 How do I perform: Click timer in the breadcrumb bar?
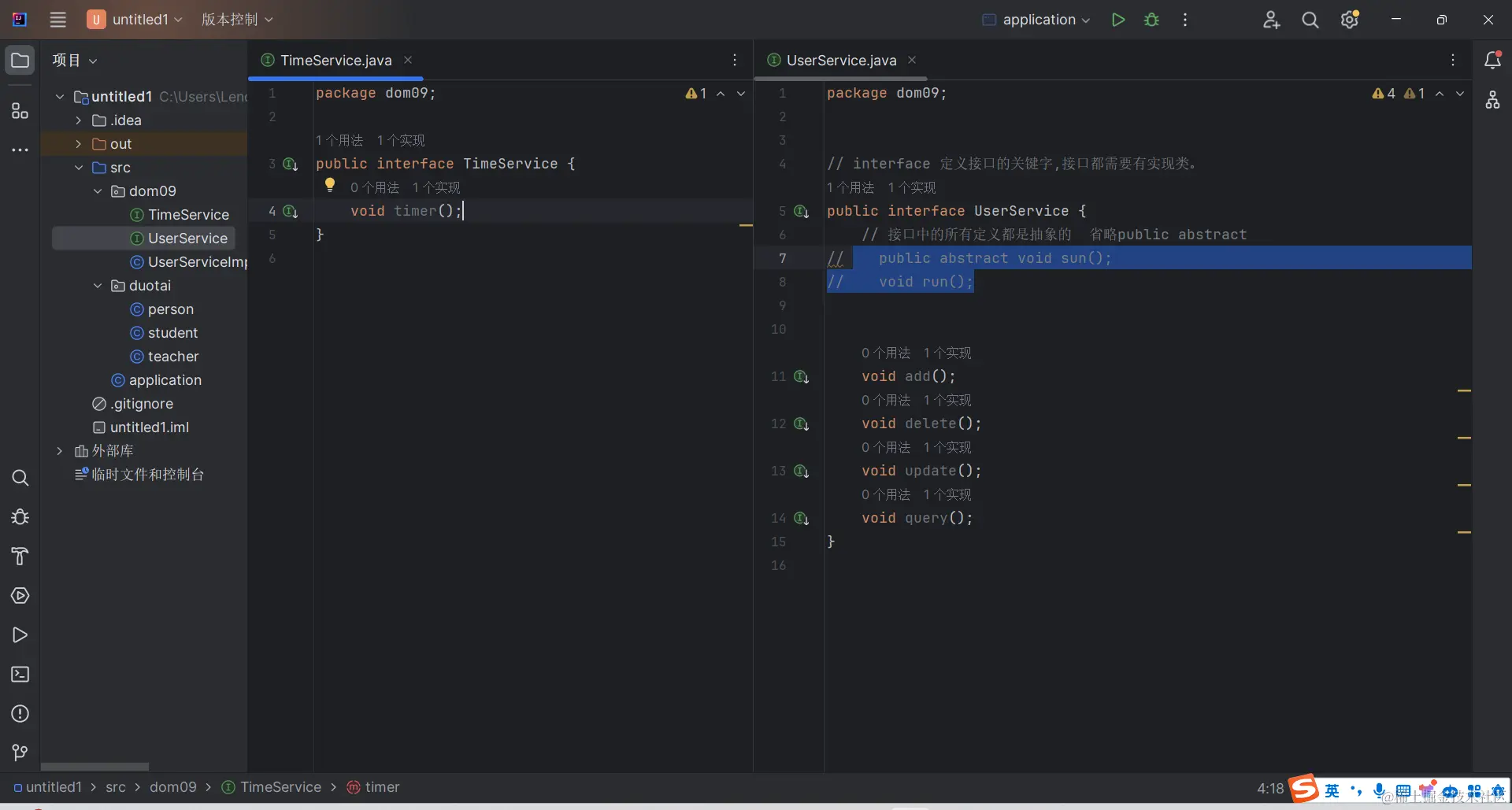pyautogui.click(x=373, y=787)
